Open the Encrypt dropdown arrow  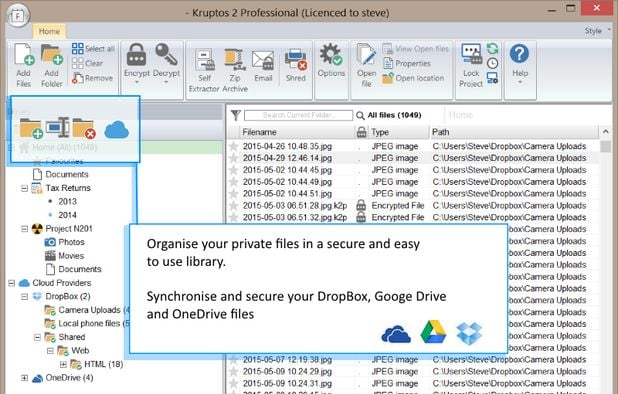pos(136,82)
